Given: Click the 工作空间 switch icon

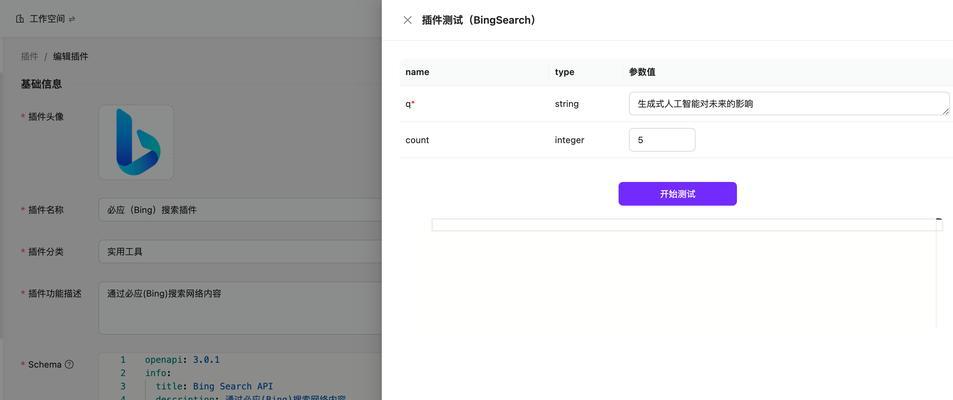Looking at the screenshot, I should [x=72, y=19].
